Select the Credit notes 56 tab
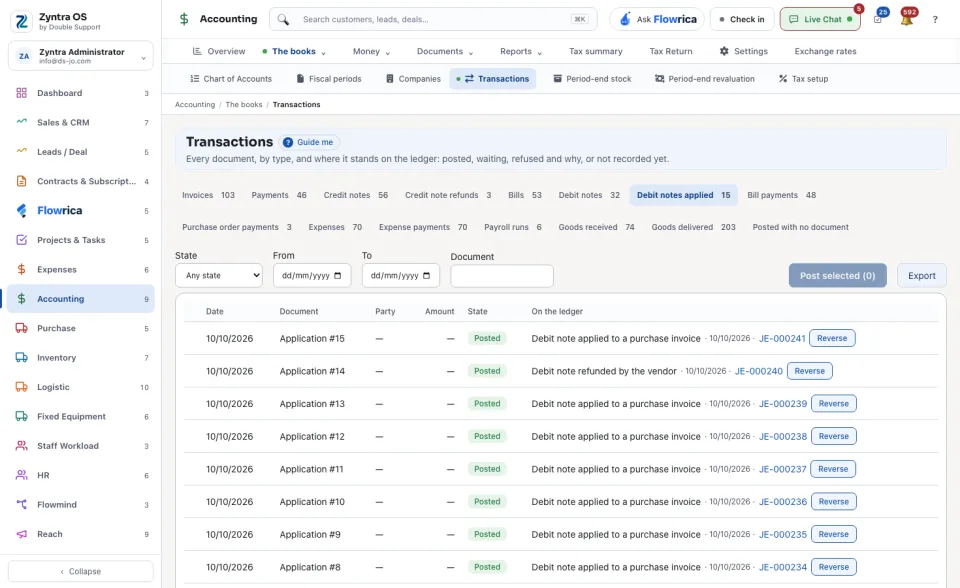 [x=356, y=195]
